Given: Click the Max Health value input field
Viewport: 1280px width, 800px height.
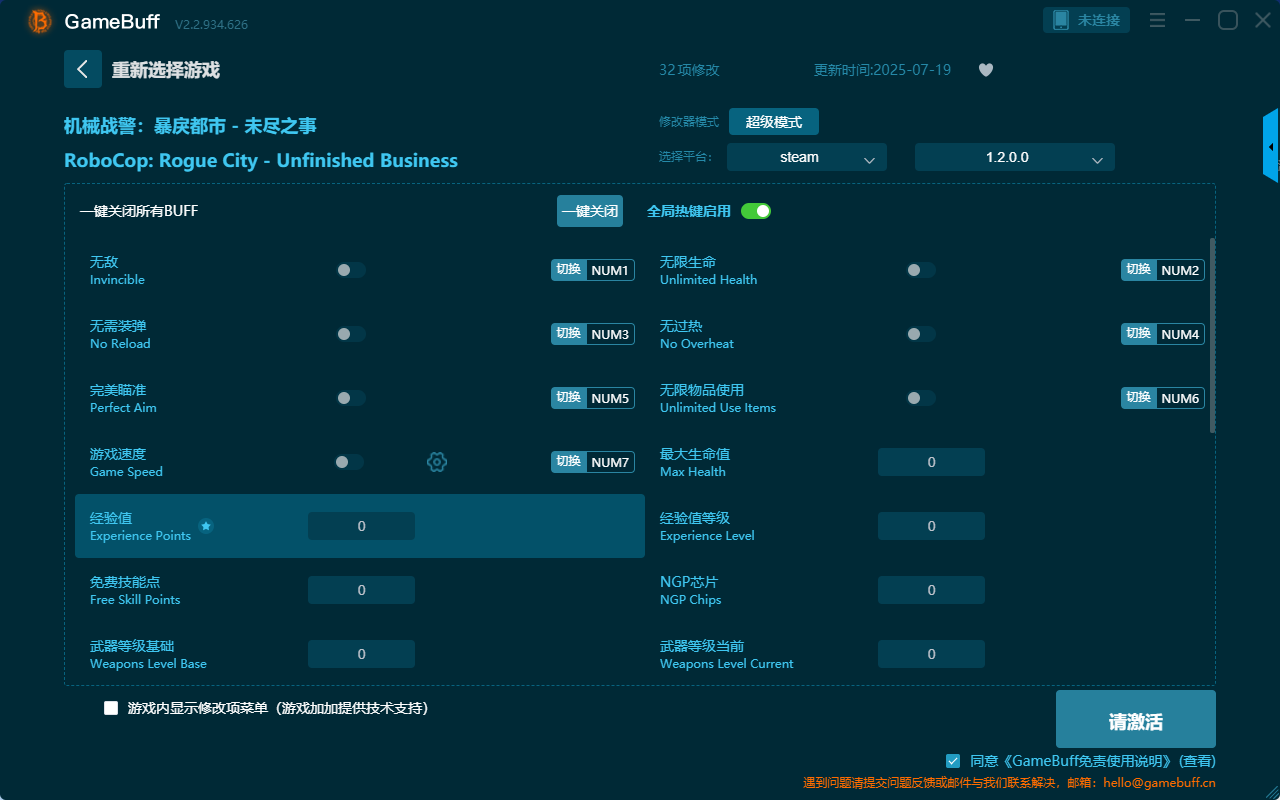Looking at the screenshot, I should pos(931,461).
